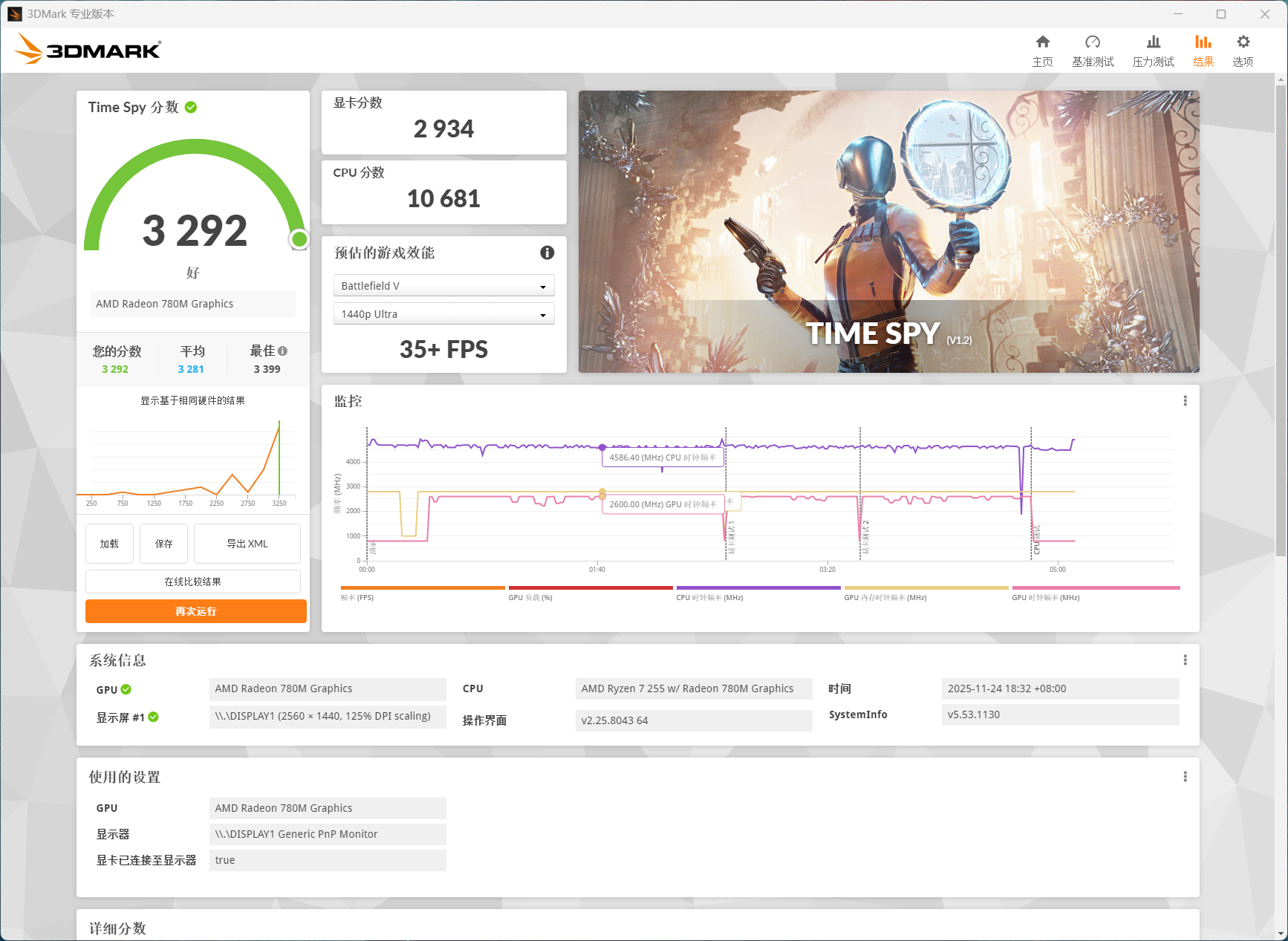
Task: Click the 3DMark title bar app icon
Action: click(15, 14)
